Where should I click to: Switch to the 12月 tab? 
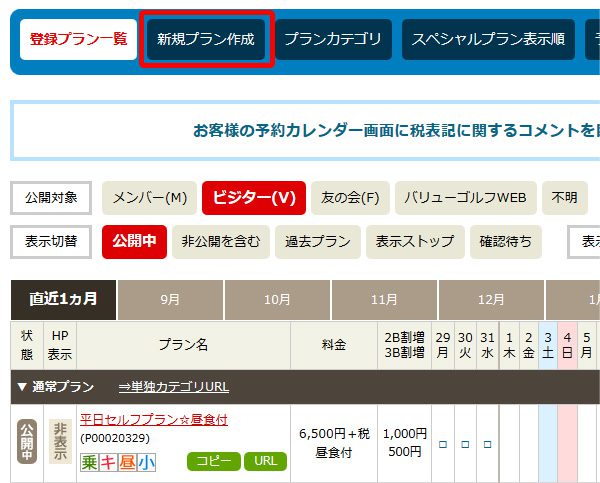(491, 300)
